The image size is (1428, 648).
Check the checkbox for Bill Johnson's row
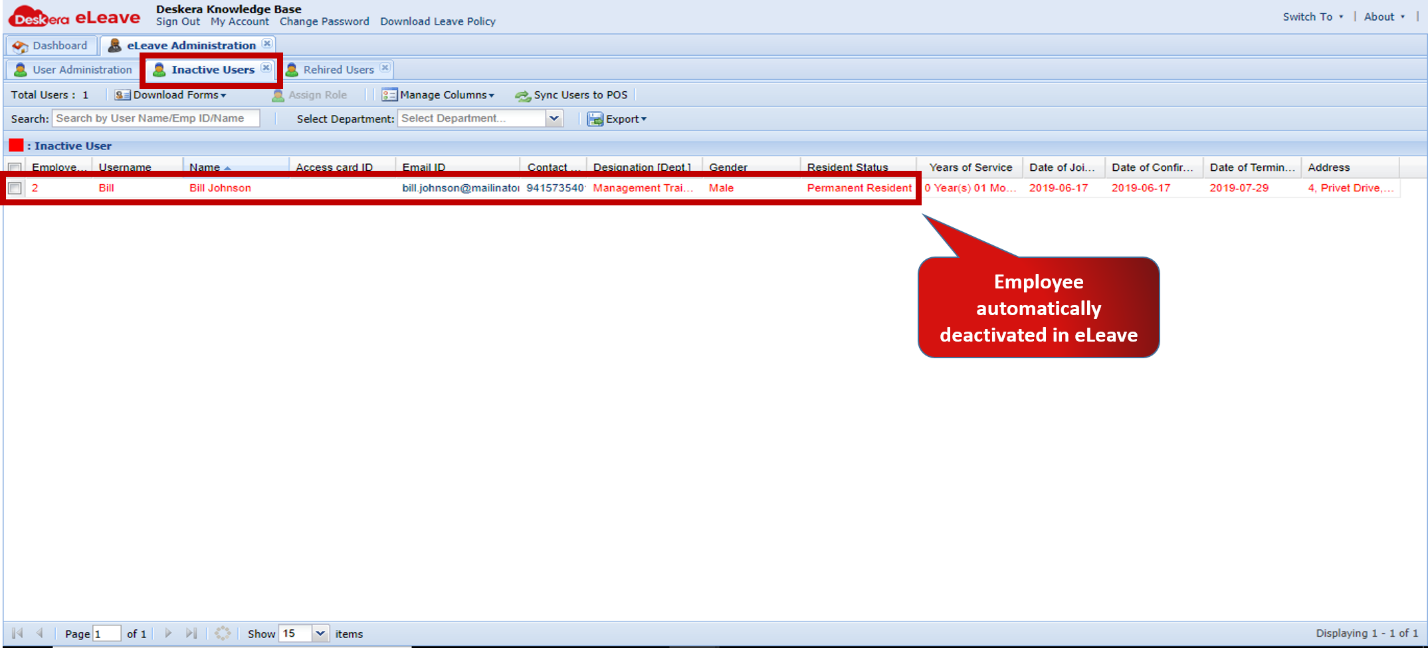(x=14, y=188)
